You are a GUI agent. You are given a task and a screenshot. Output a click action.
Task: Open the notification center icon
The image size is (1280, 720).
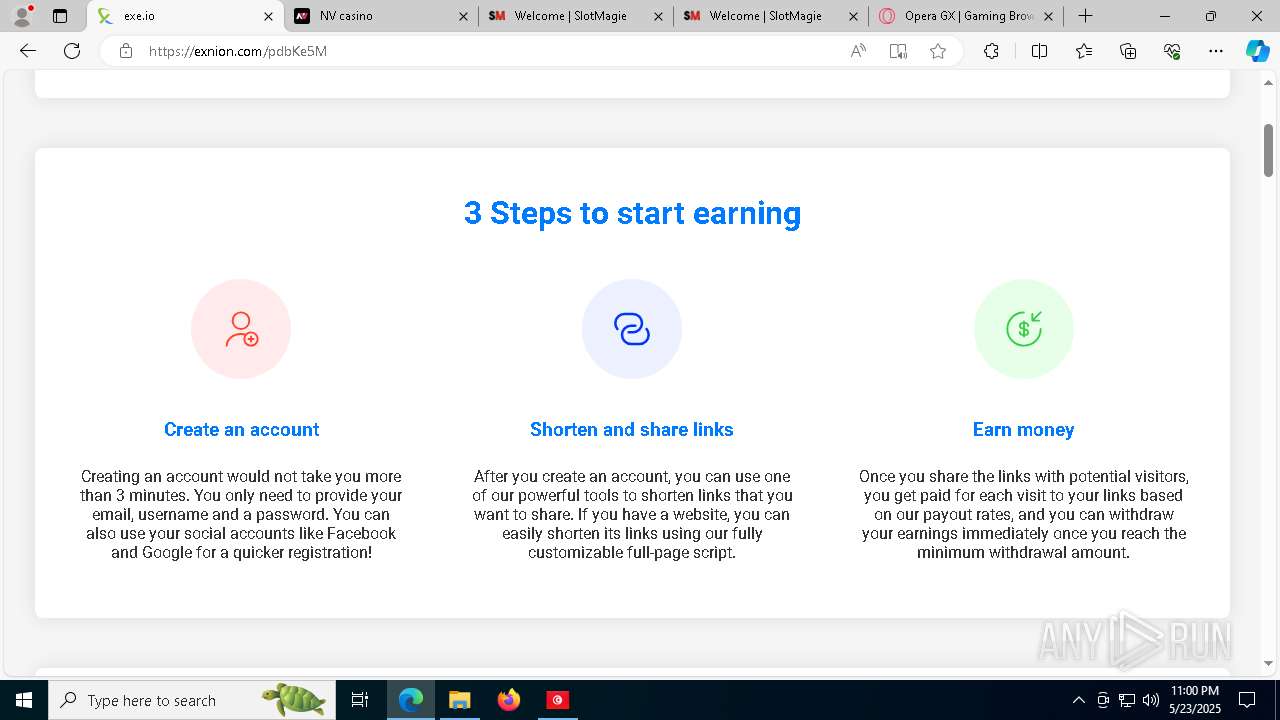point(1247,700)
